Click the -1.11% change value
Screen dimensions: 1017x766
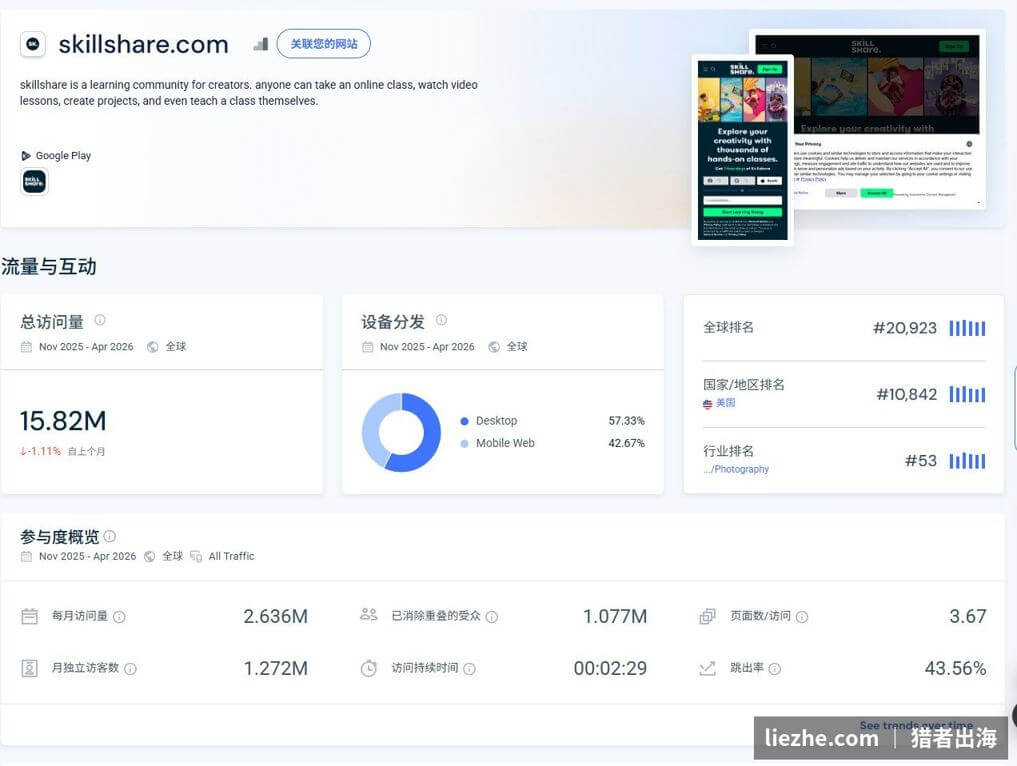click(x=40, y=451)
